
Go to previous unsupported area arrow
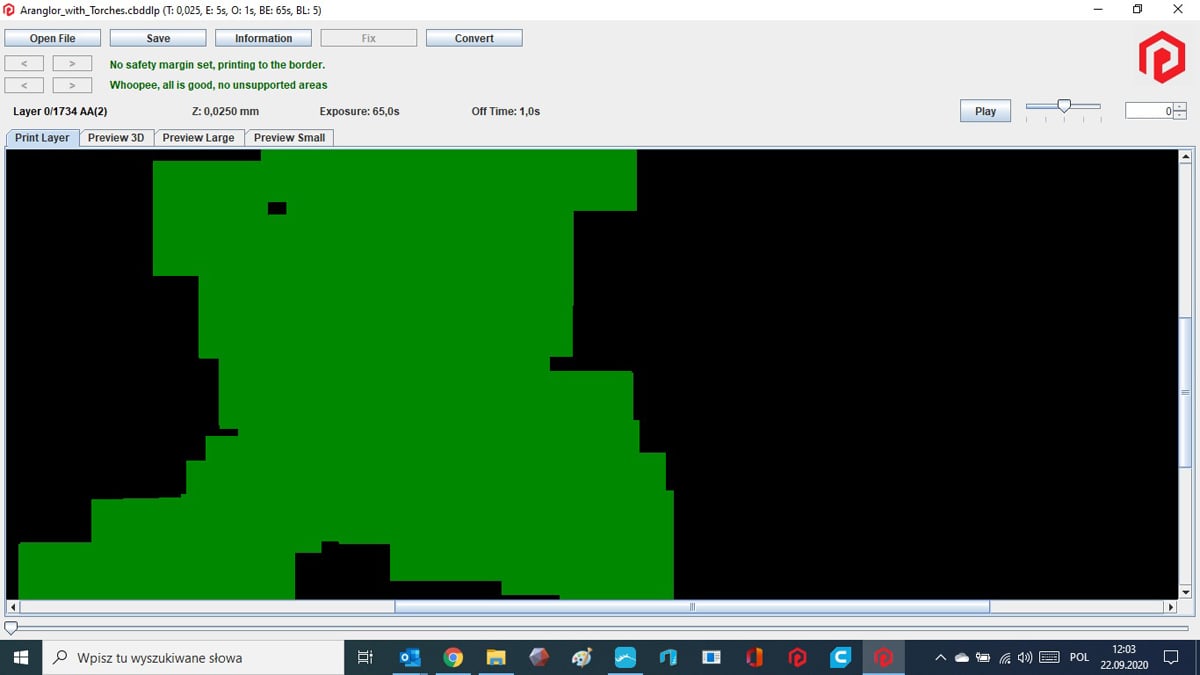point(24,85)
